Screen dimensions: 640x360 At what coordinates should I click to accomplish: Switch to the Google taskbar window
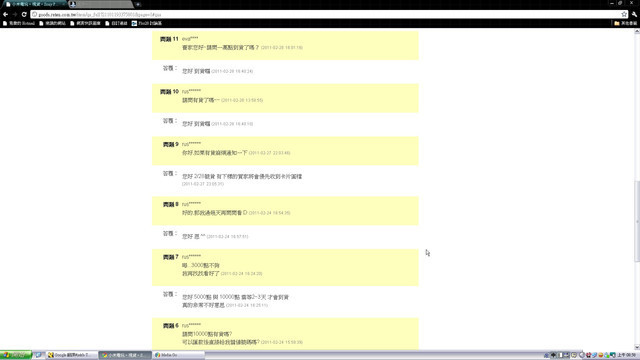(72, 355)
